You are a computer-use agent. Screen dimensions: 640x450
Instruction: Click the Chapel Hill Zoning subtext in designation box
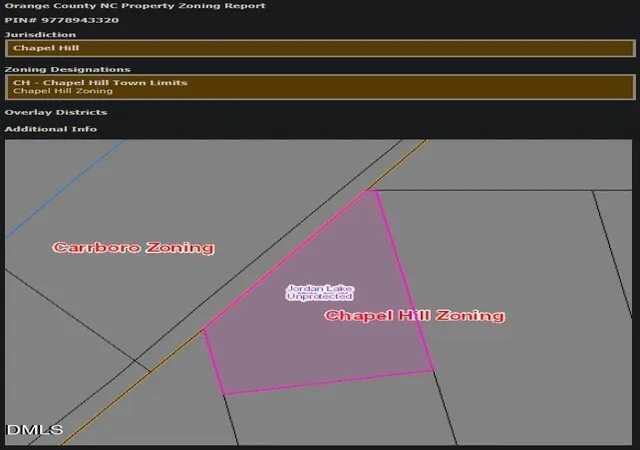pos(63,91)
